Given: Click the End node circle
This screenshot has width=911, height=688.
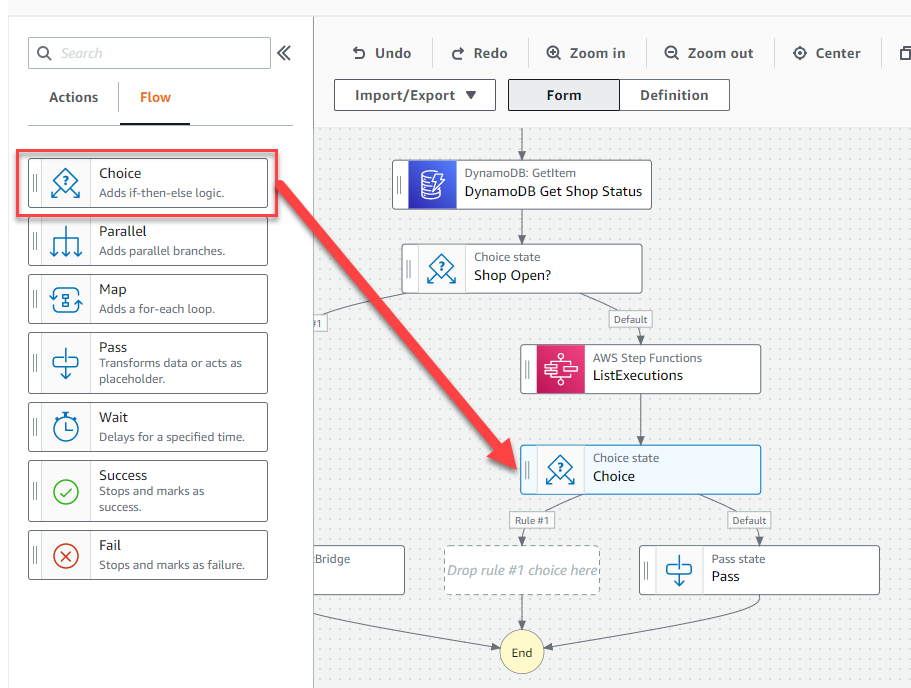Looking at the screenshot, I should coord(522,652).
